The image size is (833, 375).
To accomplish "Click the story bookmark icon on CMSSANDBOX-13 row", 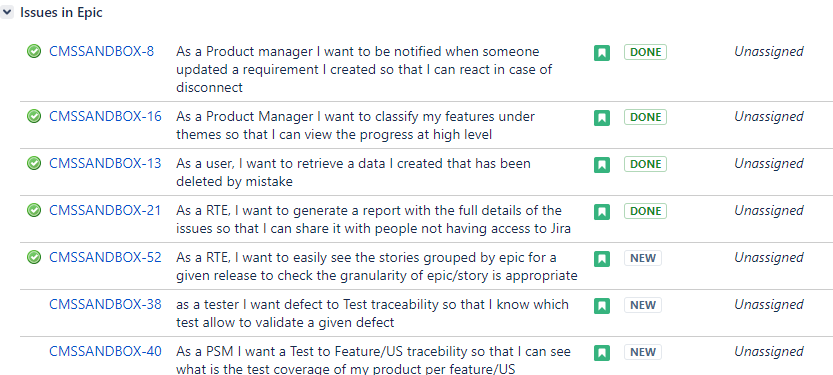I will (x=602, y=165).
